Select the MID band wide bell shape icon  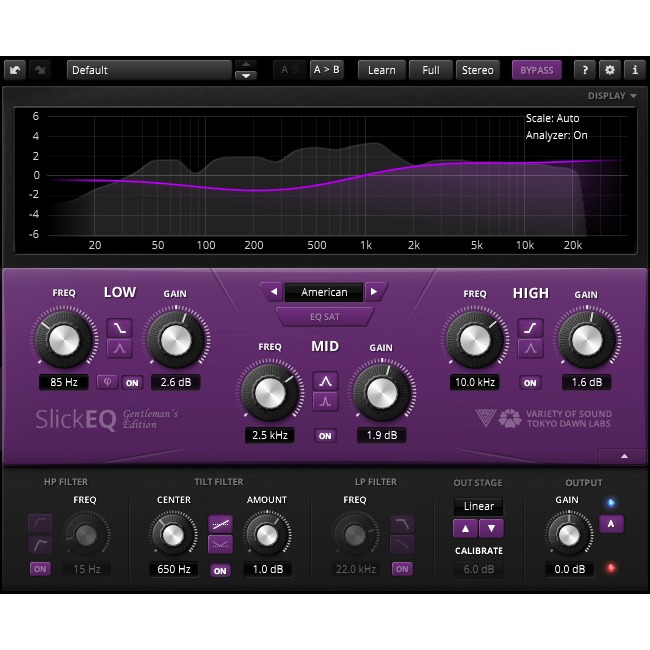click(325, 381)
